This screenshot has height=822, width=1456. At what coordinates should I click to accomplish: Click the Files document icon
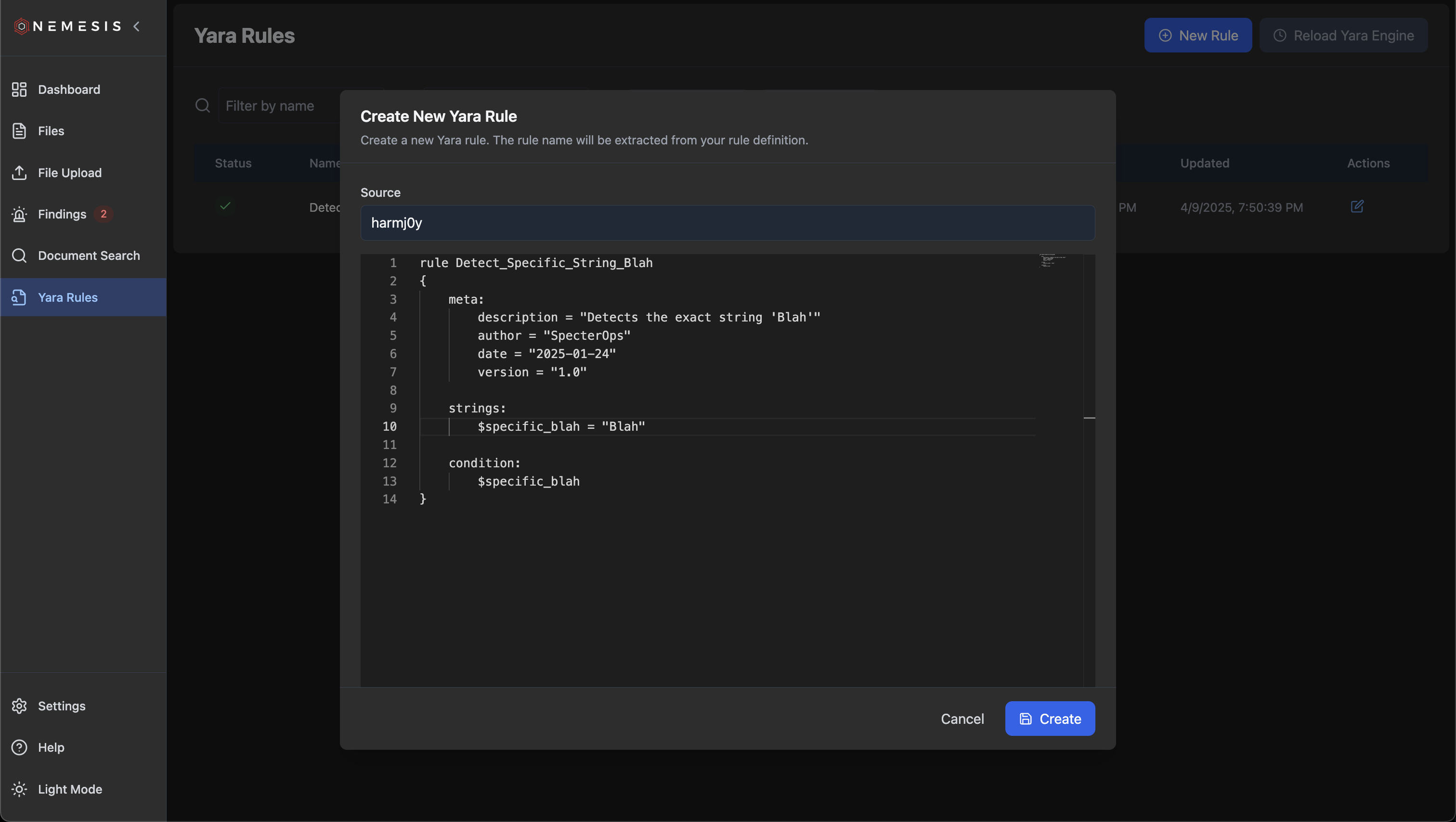point(19,131)
